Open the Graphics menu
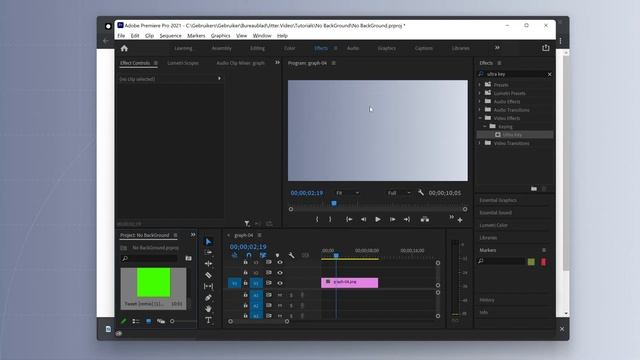 220,36
